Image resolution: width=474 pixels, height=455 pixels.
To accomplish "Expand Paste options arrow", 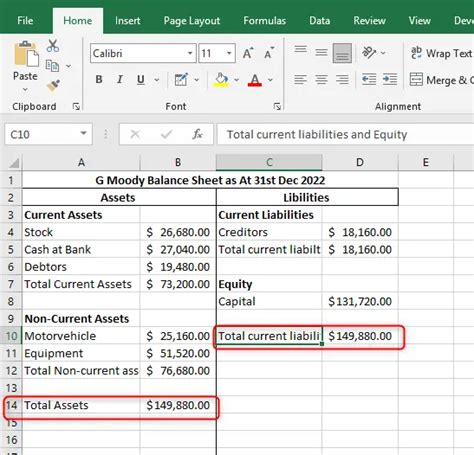I will click(25, 90).
